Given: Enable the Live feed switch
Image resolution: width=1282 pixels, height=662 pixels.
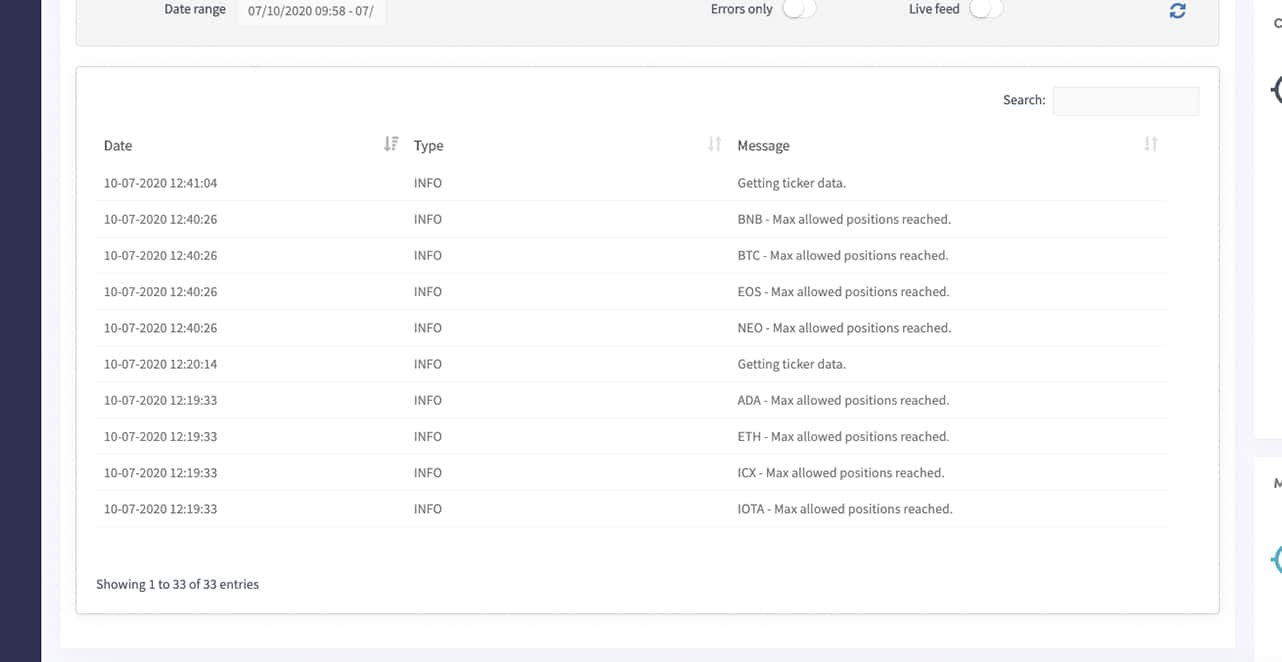Looking at the screenshot, I should point(986,9).
